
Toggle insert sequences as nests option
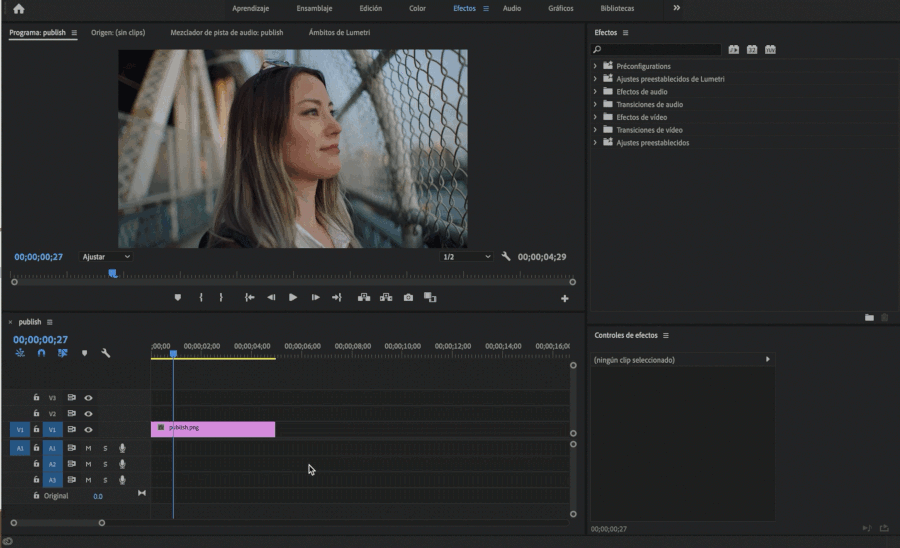coord(20,353)
